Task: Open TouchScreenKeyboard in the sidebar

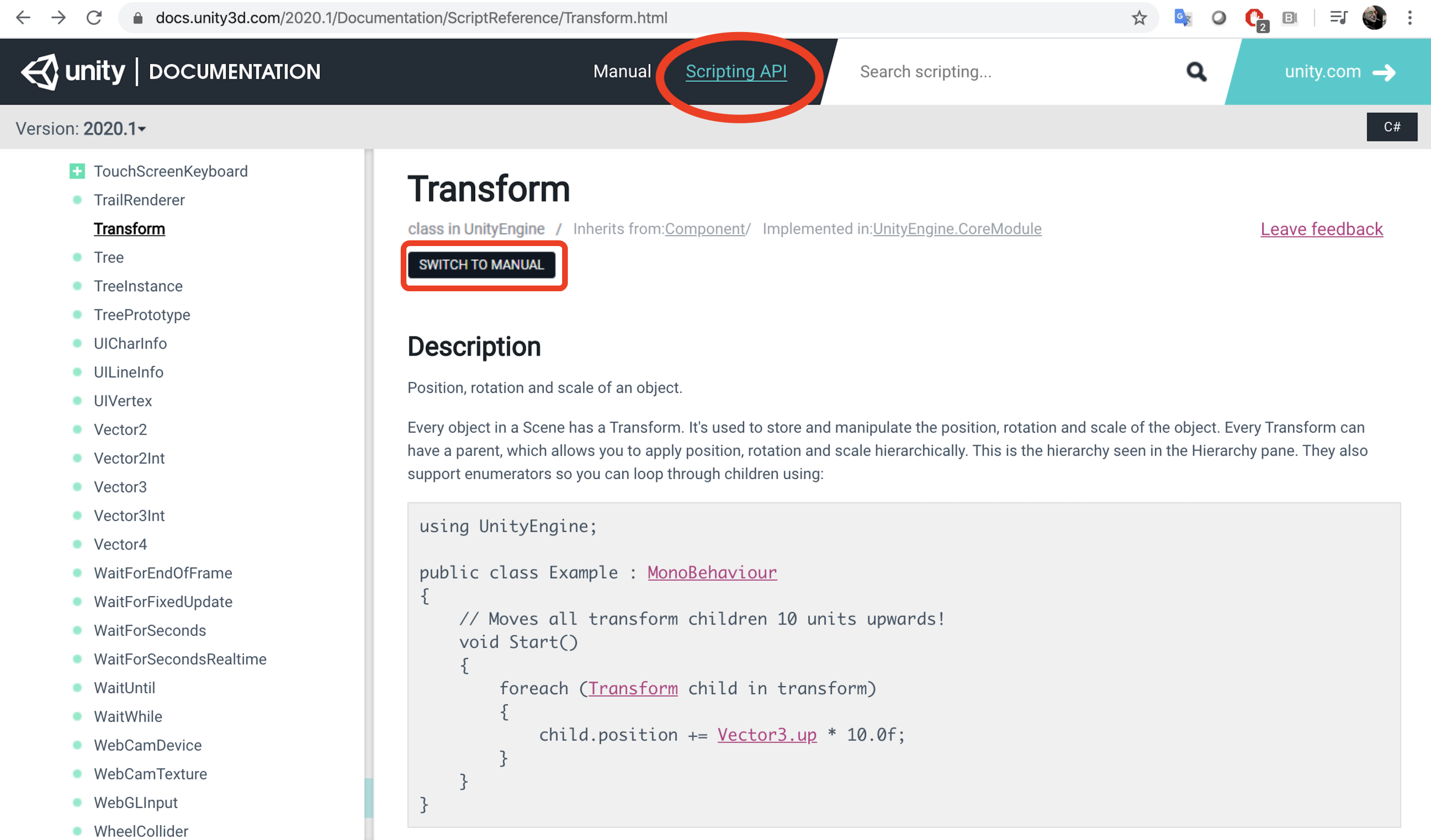Action: tap(171, 171)
